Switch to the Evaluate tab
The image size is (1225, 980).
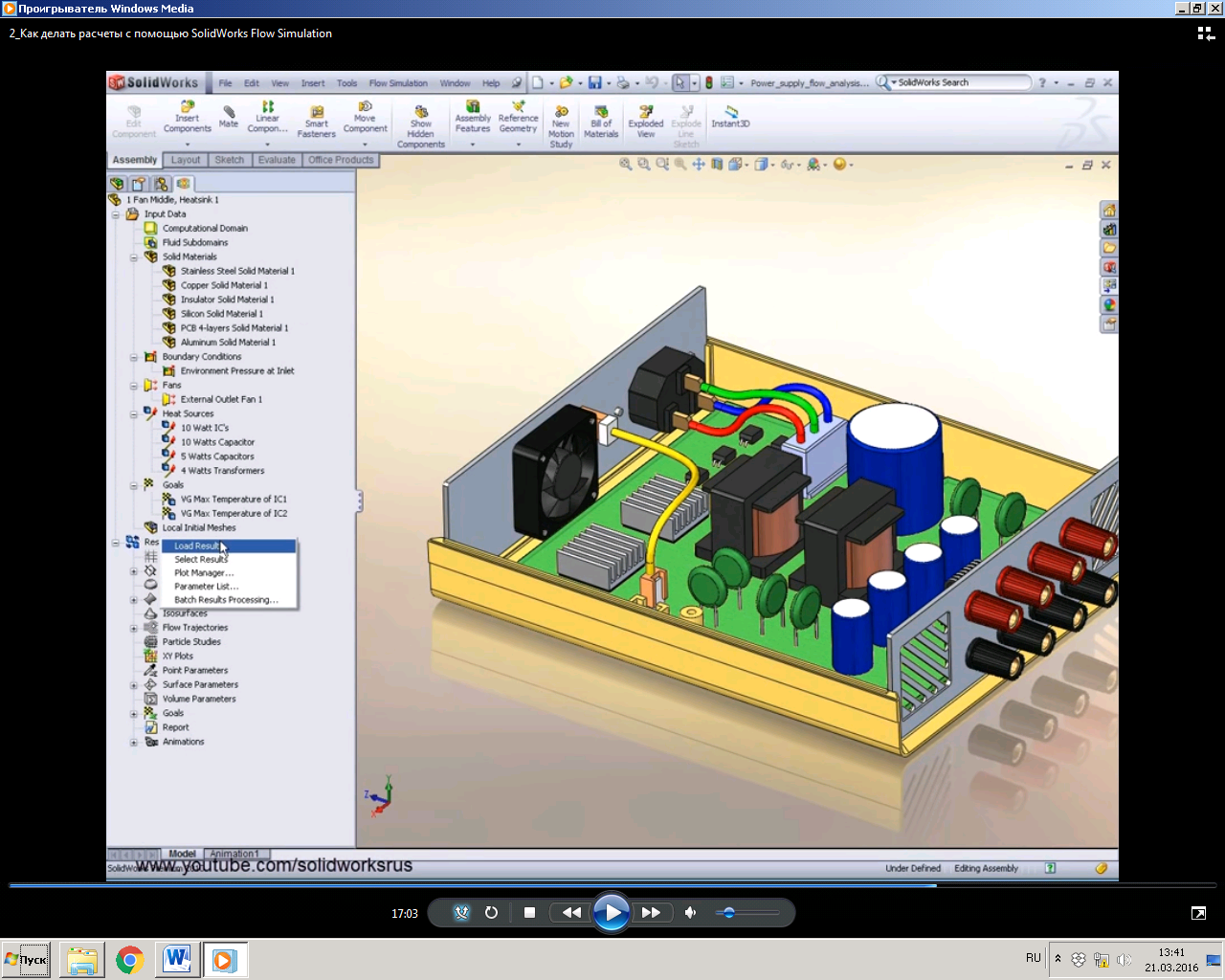coord(277,160)
